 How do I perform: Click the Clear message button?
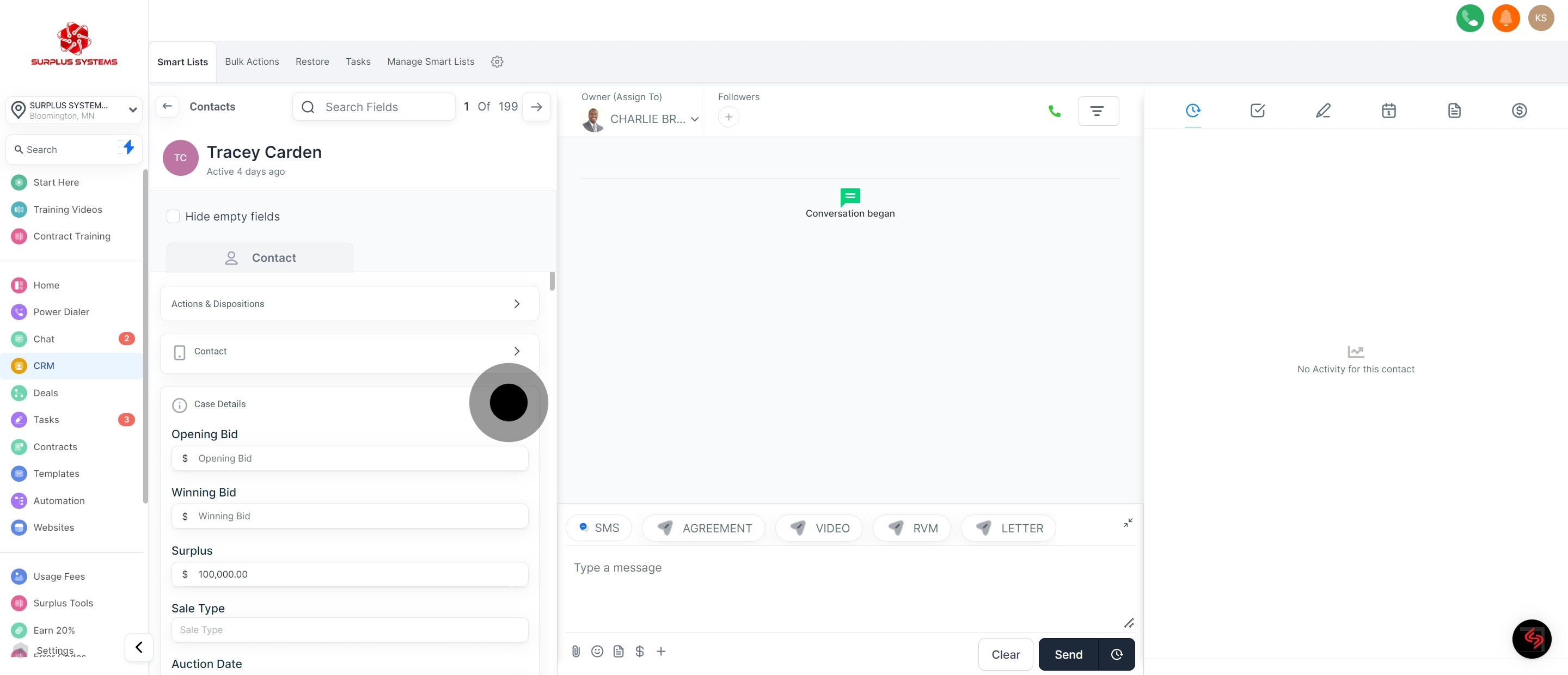[x=1005, y=654]
